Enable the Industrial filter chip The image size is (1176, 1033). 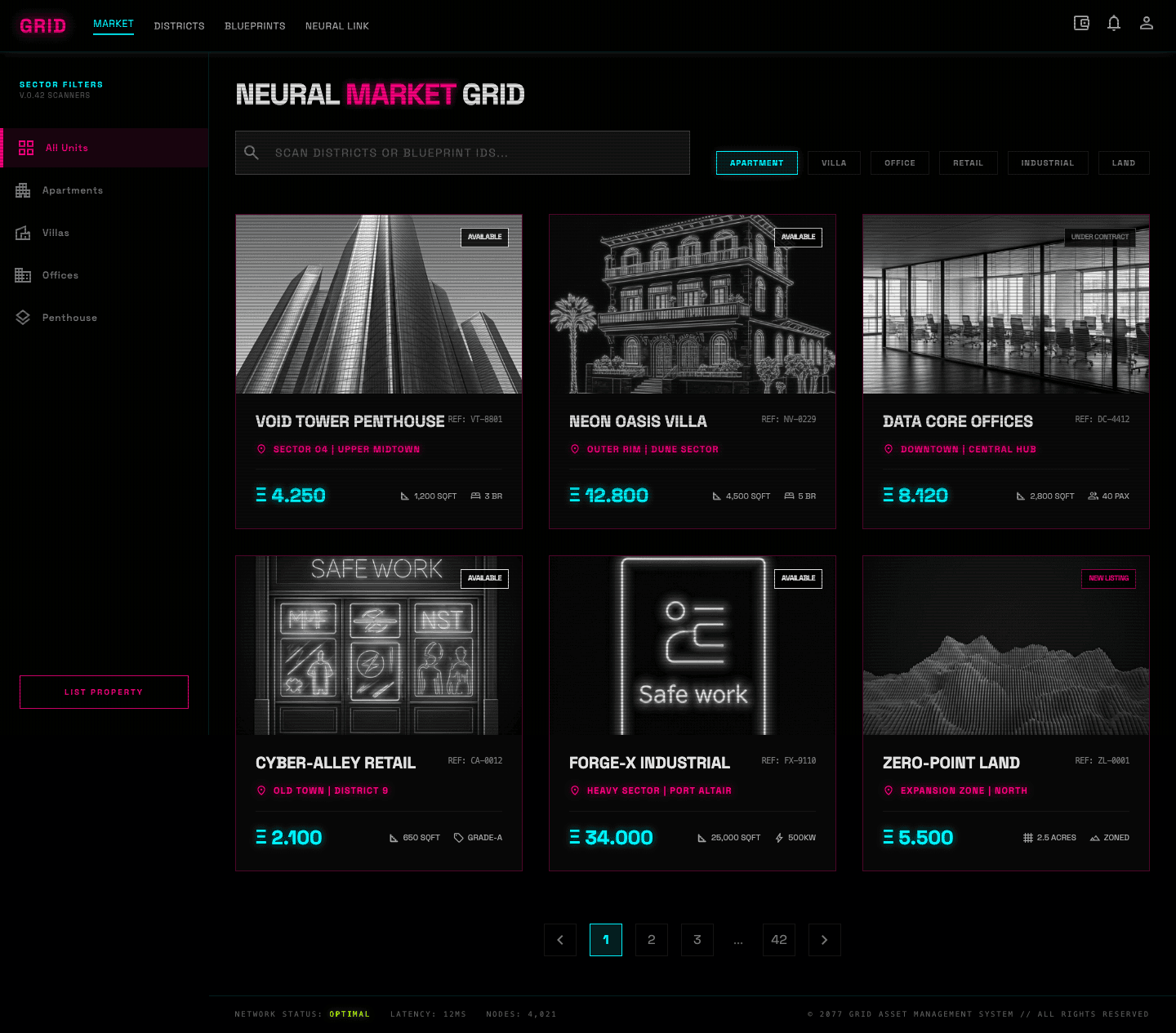[x=1047, y=163]
